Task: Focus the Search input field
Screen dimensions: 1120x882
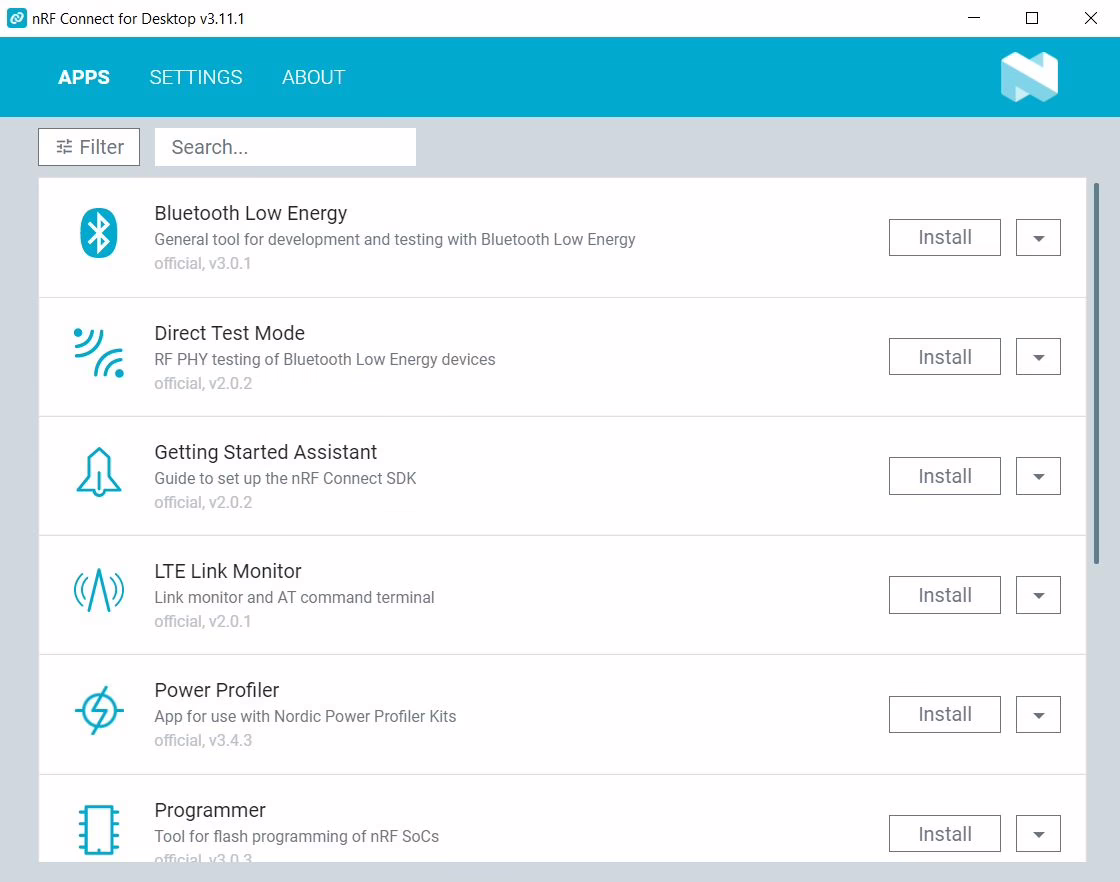Action: (x=285, y=147)
